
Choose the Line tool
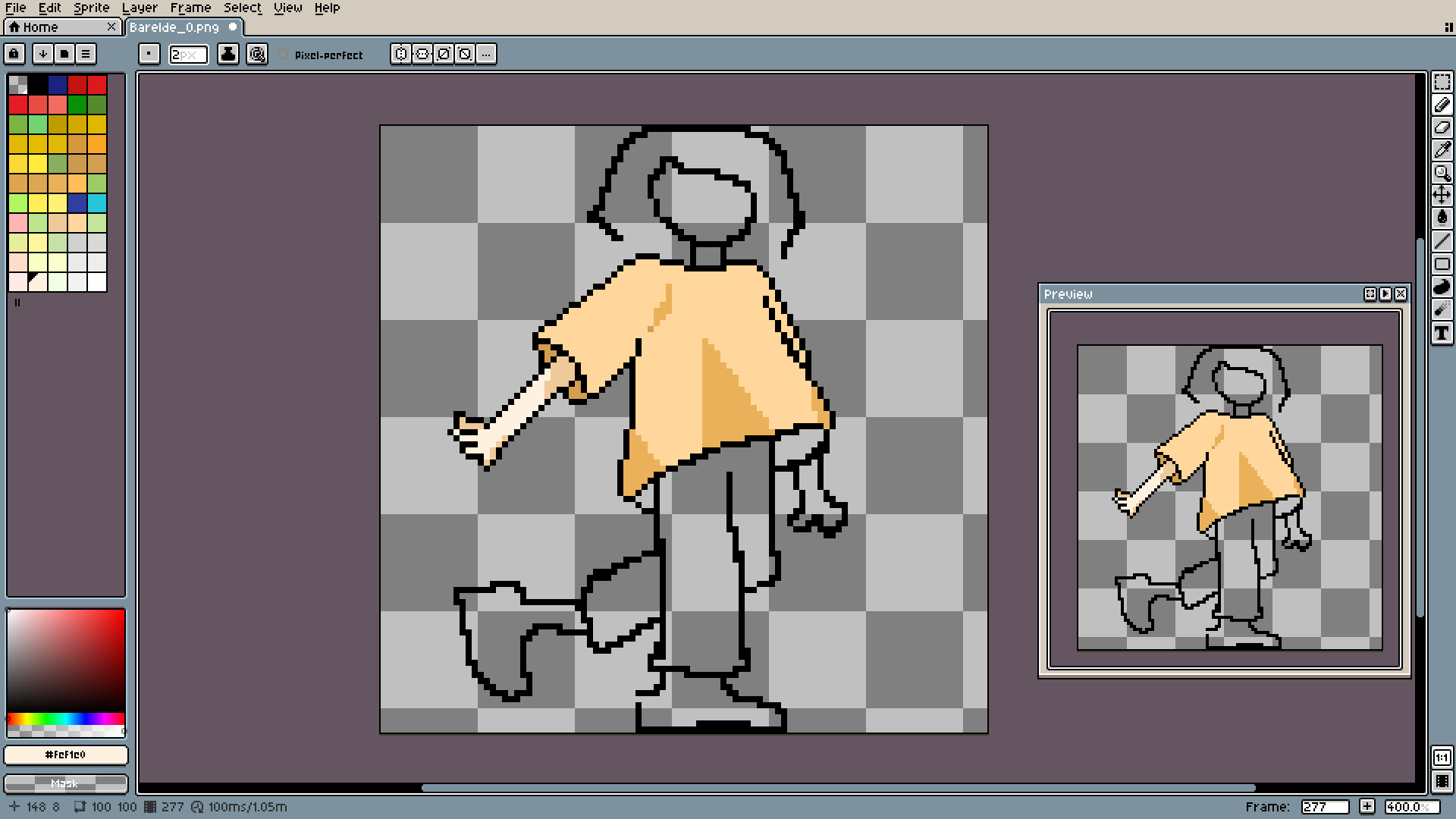pos(1442,241)
